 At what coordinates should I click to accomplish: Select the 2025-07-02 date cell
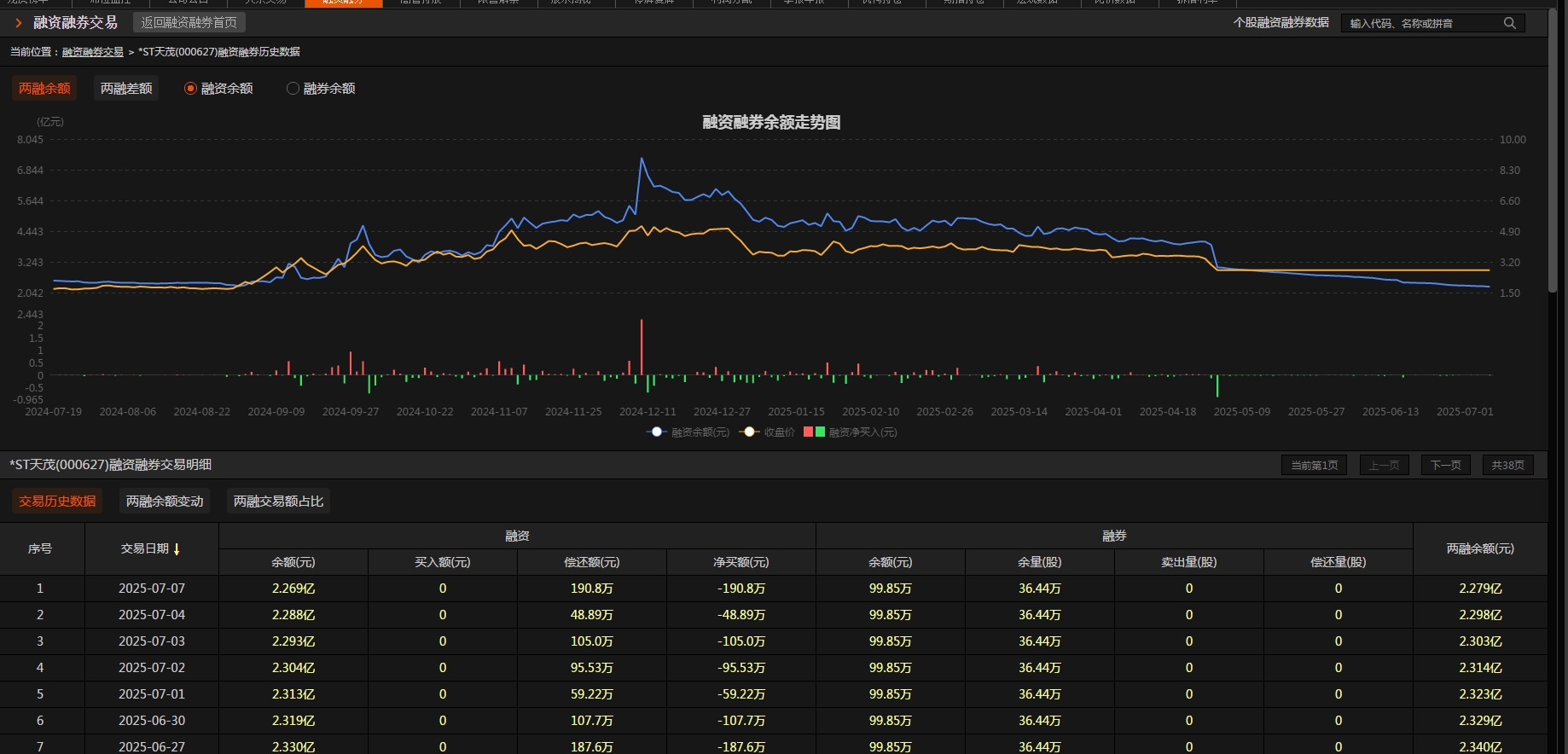click(152, 668)
